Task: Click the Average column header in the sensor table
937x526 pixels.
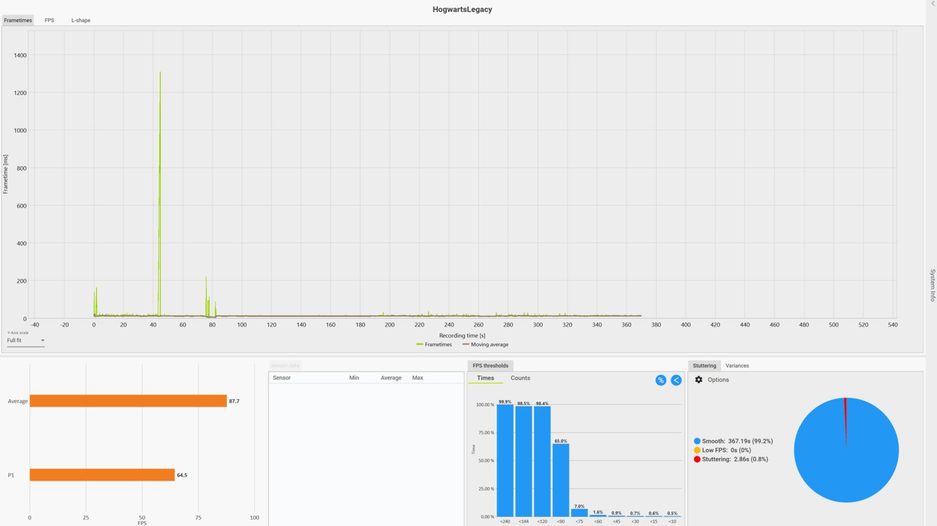Action: (x=391, y=378)
